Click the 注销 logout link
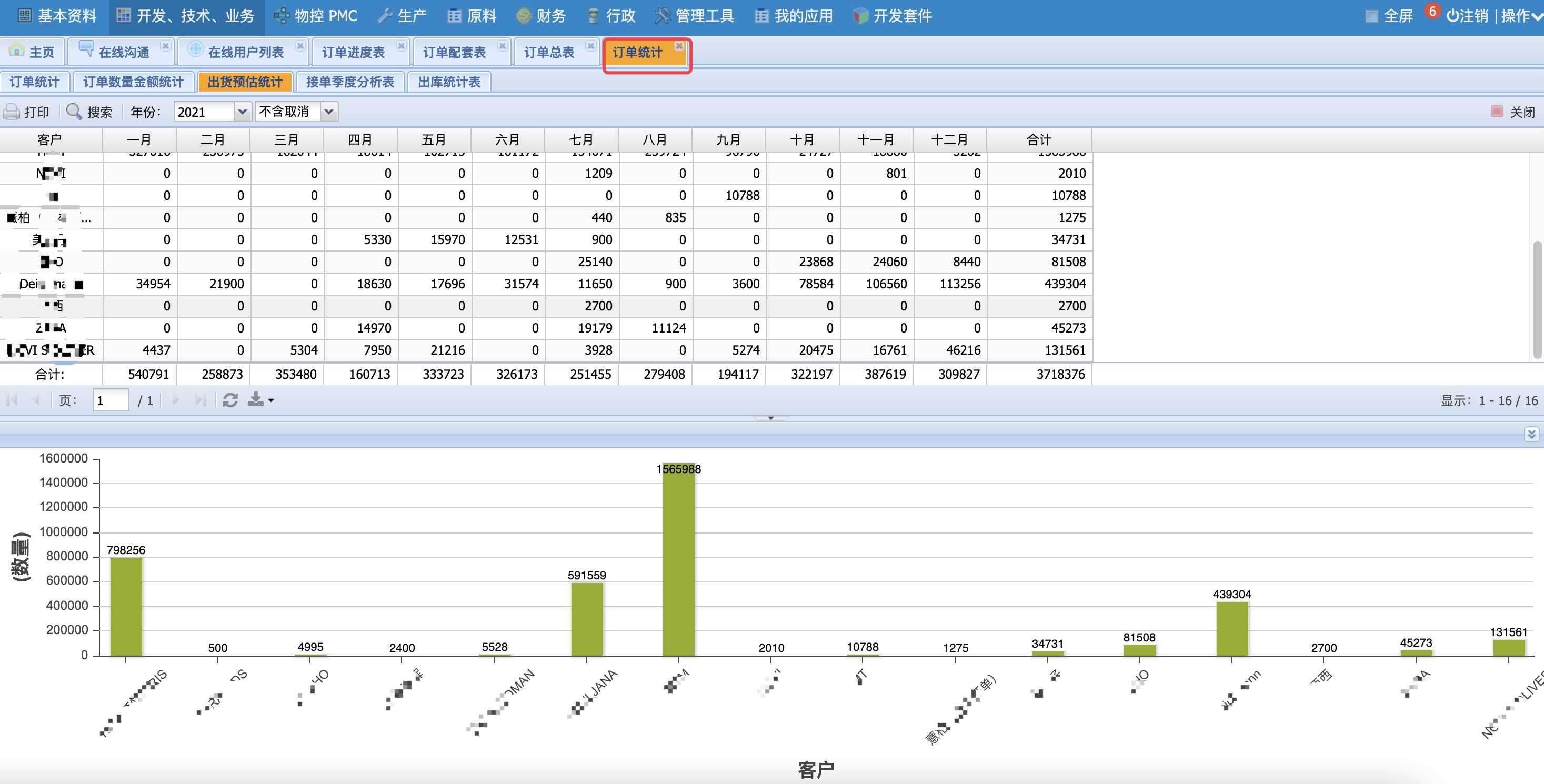This screenshot has width=1544, height=784. pyautogui.click(x=1467, y=16)
